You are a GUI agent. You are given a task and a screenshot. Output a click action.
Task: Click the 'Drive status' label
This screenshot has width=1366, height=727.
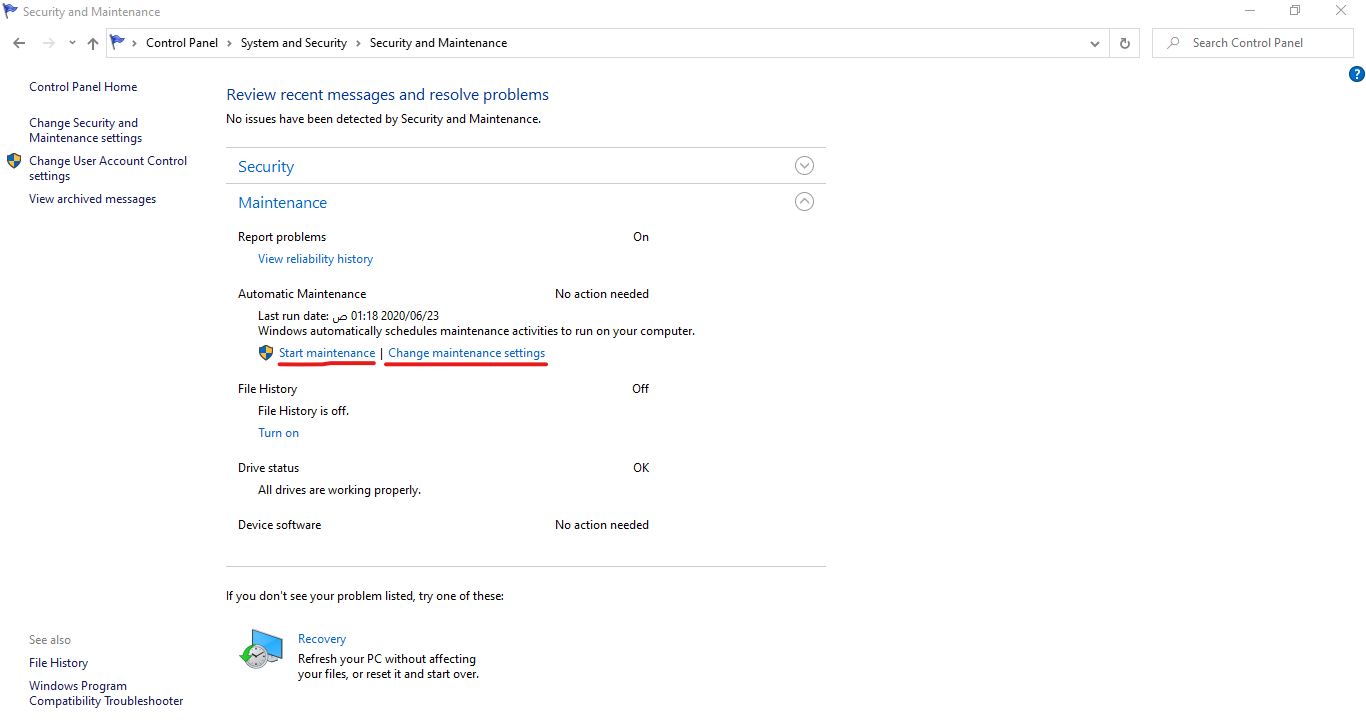268,468
